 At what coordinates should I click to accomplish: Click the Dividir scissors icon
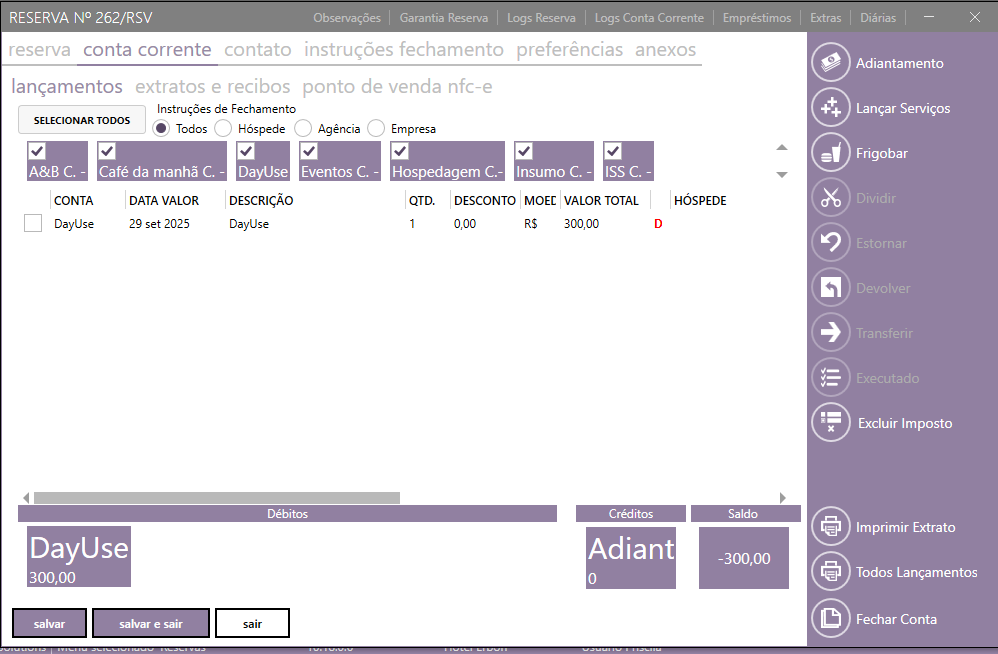(830, 198)
